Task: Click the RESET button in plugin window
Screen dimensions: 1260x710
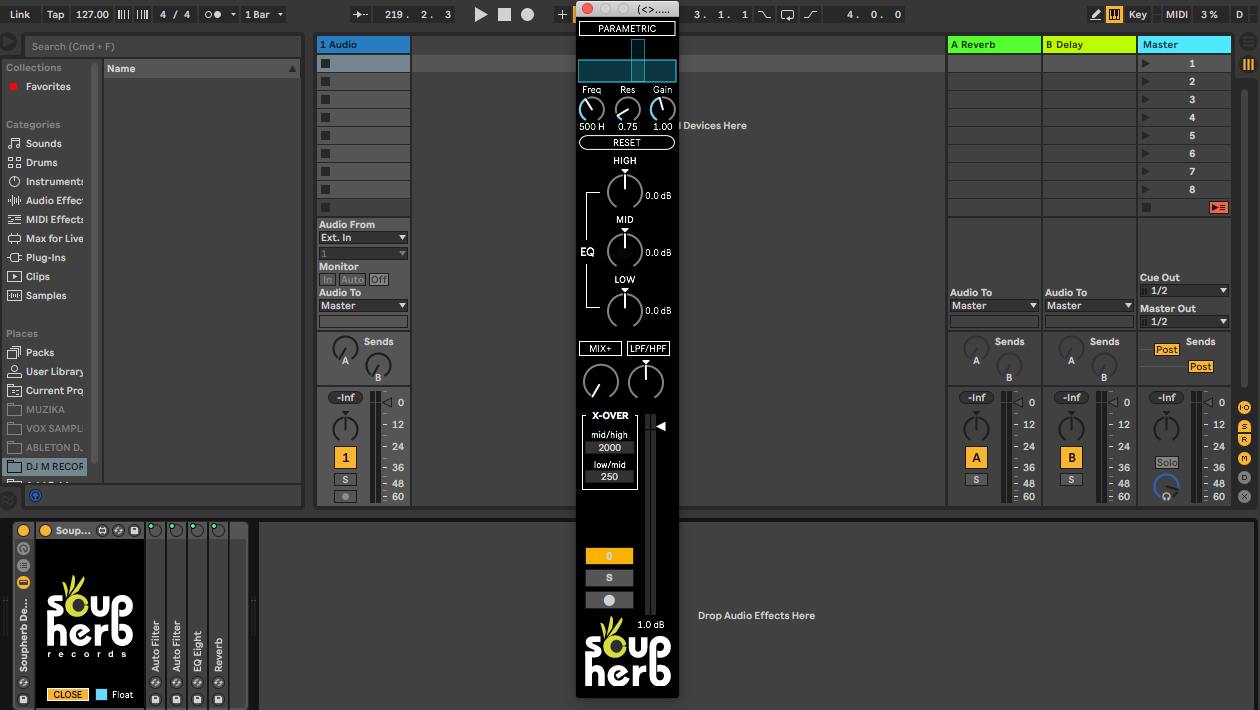Action: point(627,142)
